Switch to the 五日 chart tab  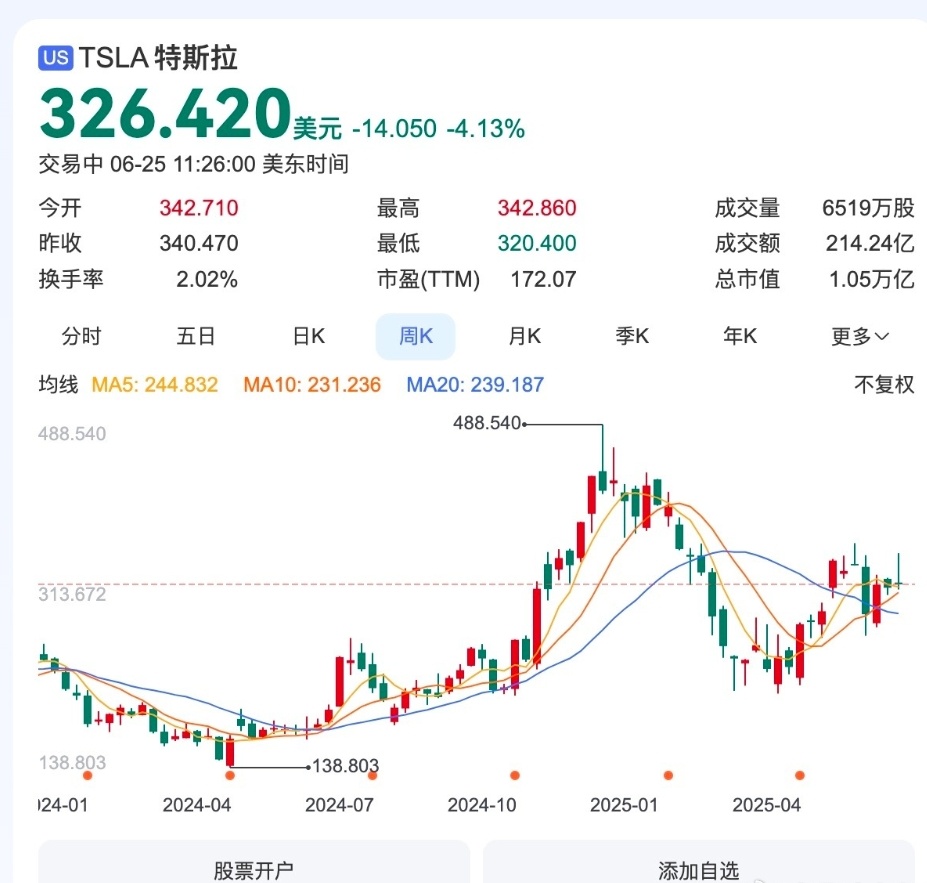[x=196, y=336]
